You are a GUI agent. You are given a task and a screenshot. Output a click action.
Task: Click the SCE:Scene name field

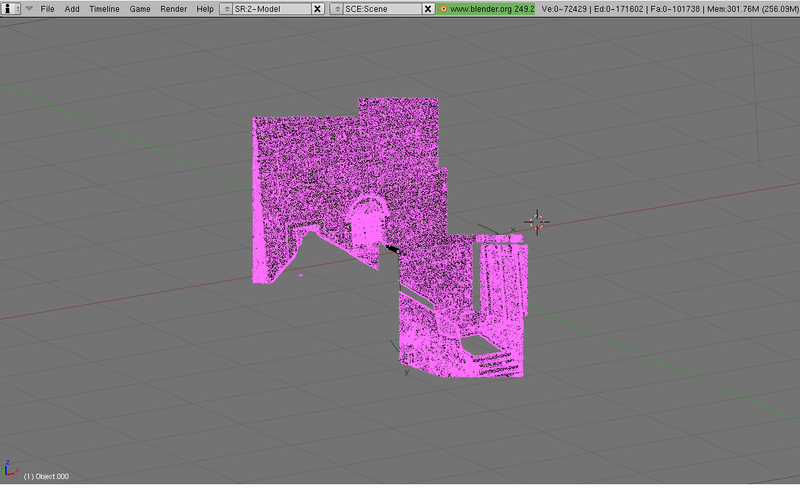(x=383, y=9)
